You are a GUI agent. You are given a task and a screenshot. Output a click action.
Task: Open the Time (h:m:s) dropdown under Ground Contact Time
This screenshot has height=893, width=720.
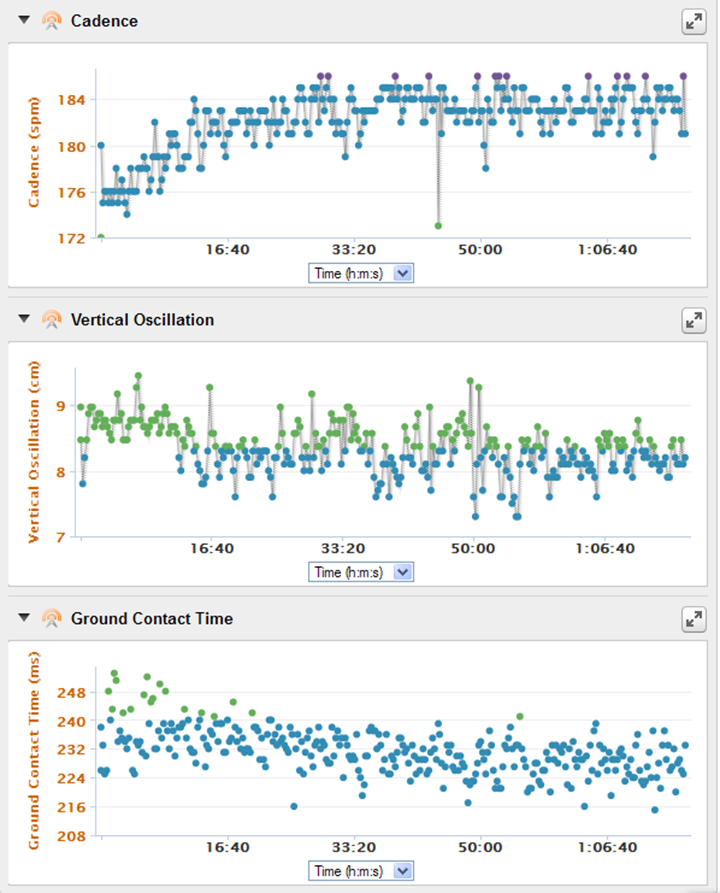[x=361, y=871]
